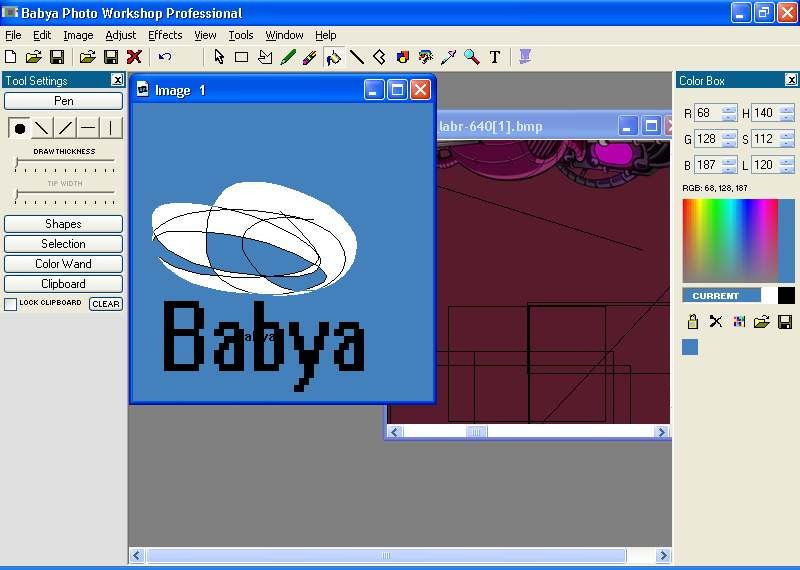Pick a color from the rainbow spectrum
This screenshot has height=570, width=800.
click(730, 240)
